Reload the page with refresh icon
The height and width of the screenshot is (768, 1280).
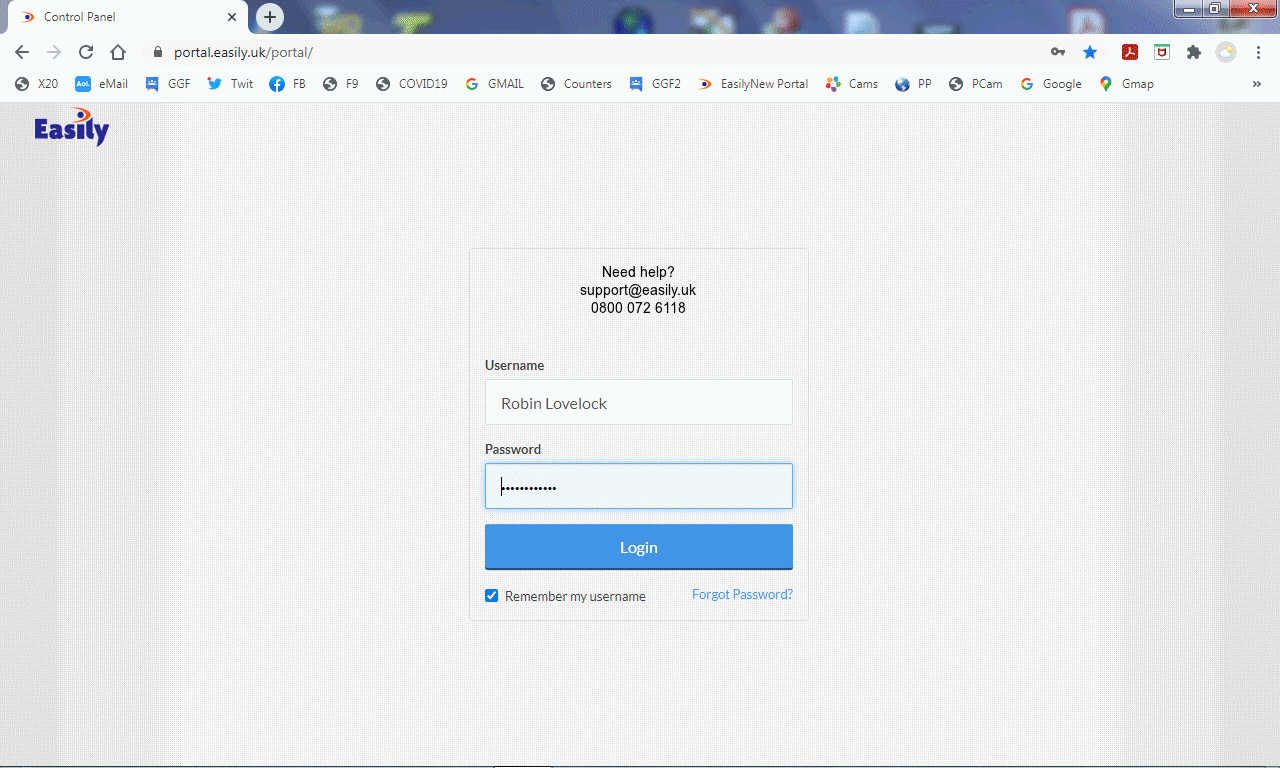tap(86, 52)
